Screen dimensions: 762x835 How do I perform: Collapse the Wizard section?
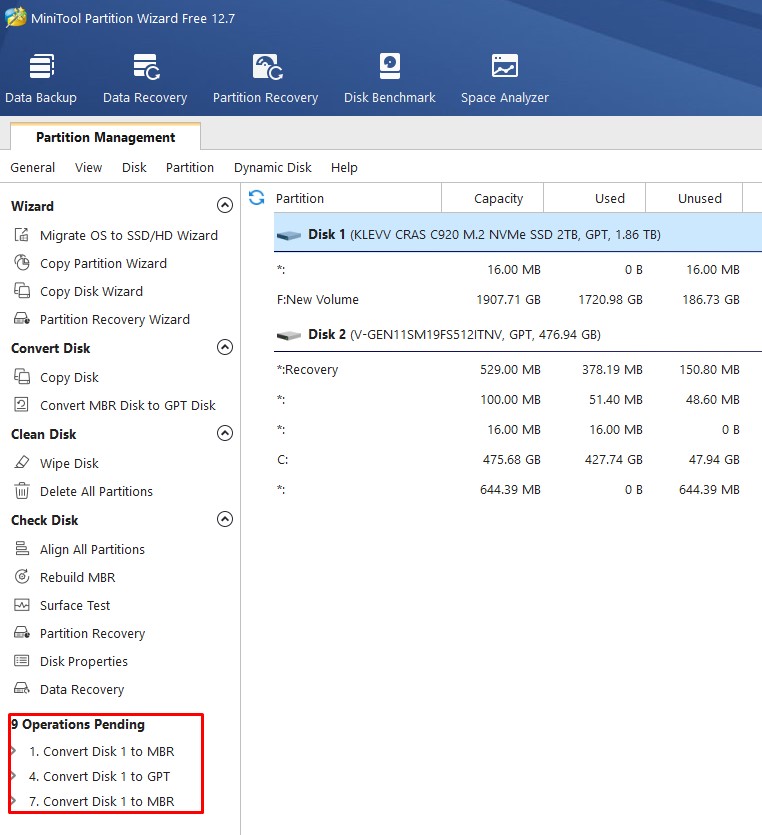click(x=225, y=205)
